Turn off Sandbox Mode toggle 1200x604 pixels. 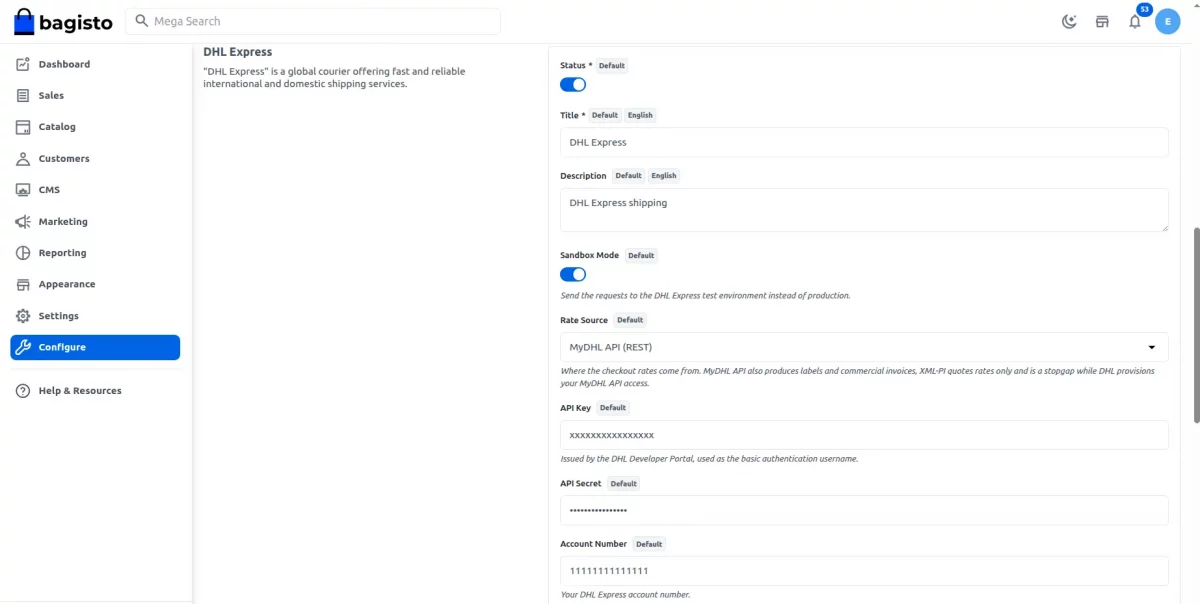pos(573,274)
